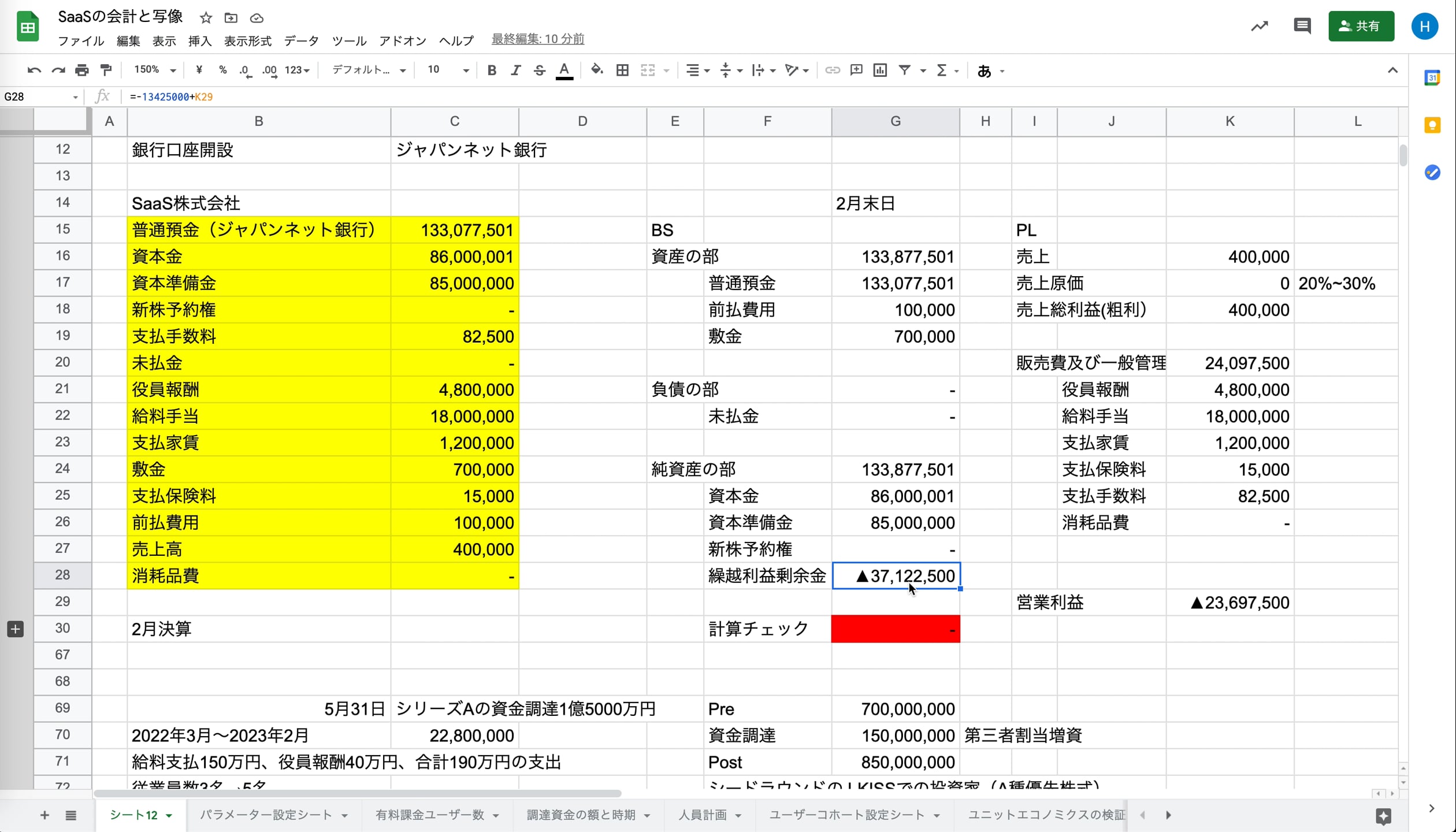
Task: Click the insert link icon
Action: [x=832, y=70]
